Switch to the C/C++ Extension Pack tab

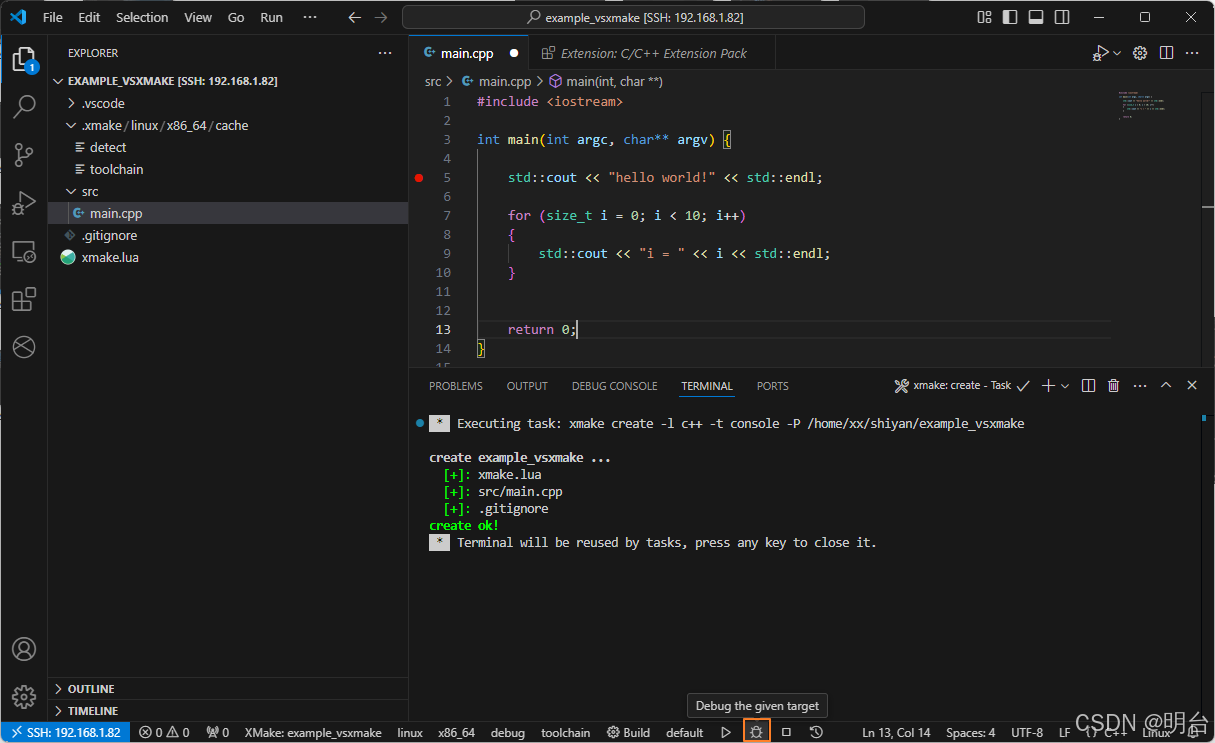tap(653, 53)
